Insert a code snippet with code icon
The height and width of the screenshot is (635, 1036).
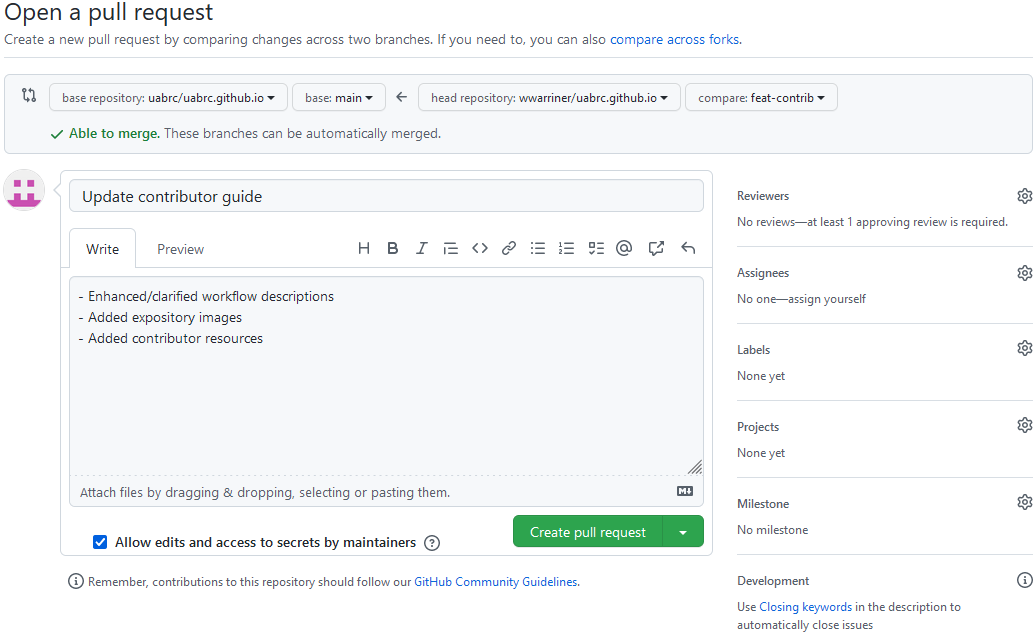click(x=480, y=249)
